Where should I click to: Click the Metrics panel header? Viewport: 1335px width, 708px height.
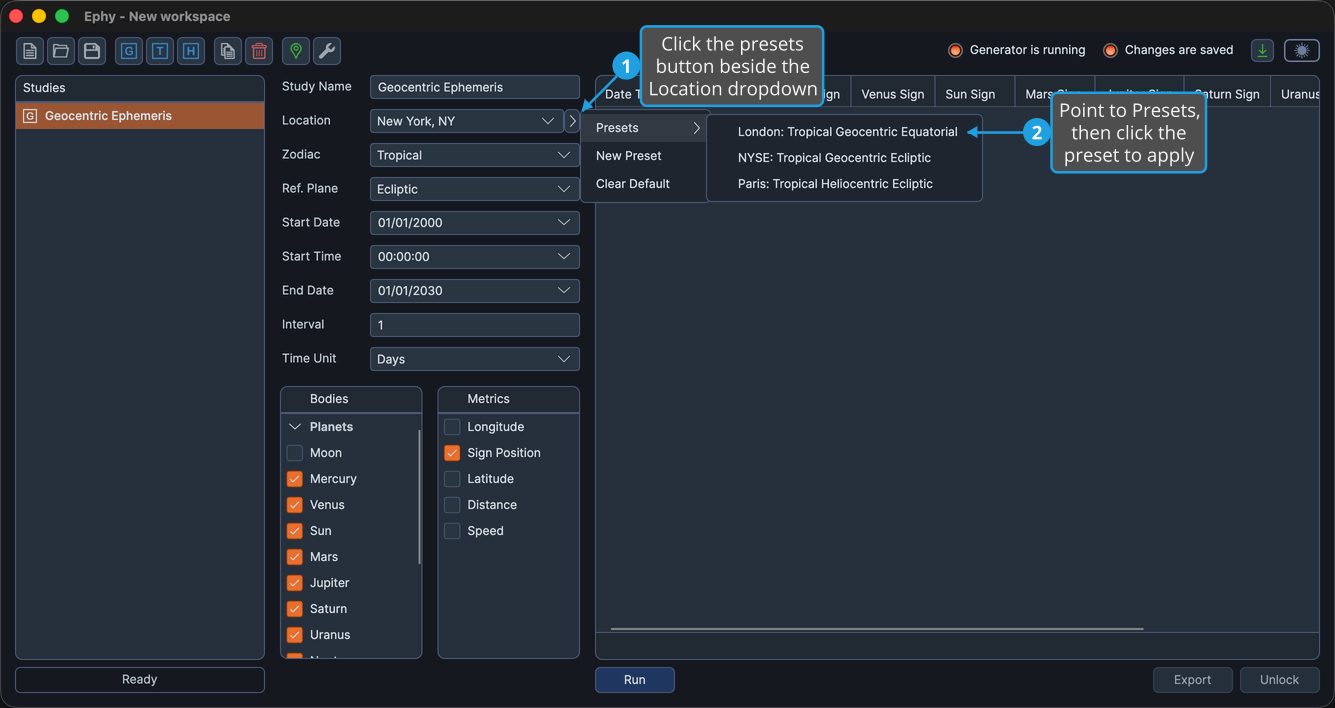(508, 399)
